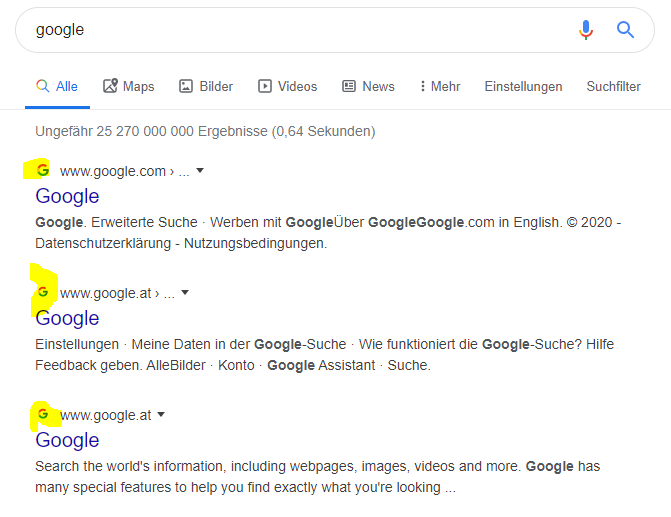Click the www.google.com URL text
Viewport: 671px width, 517px height.
pyautogui.click(x=113, y=172)
